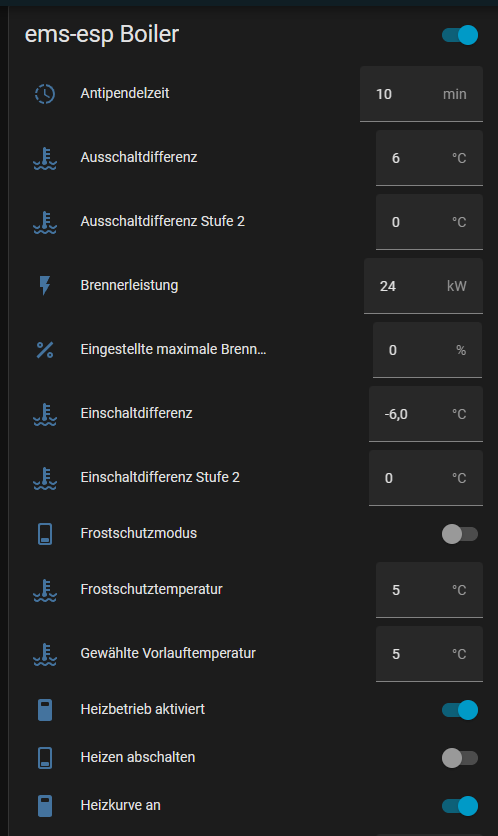Toggle the ems-esp Boiler master switch
Image resolution: width=498 pixels, height=836 pixels.
pos(460,35)
